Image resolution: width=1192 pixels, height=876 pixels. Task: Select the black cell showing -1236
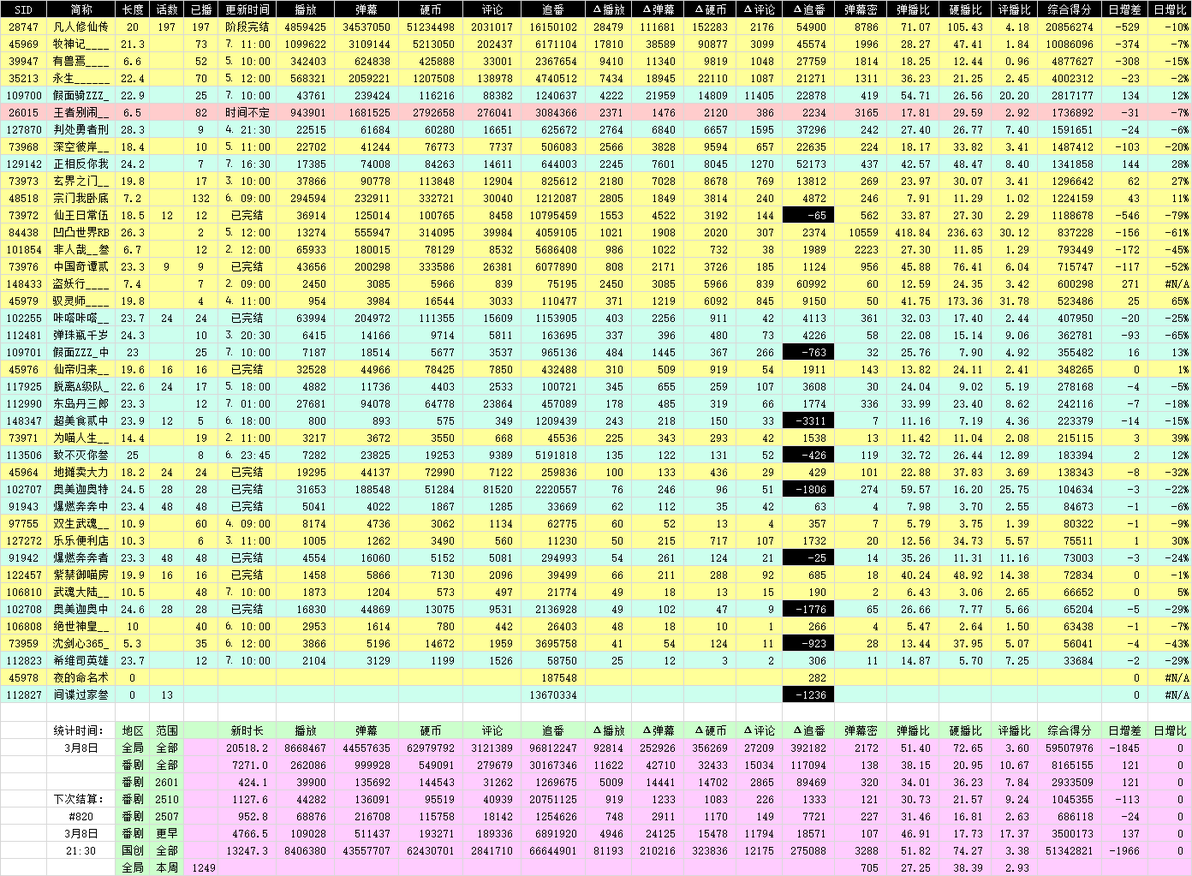tap(809, 694)
